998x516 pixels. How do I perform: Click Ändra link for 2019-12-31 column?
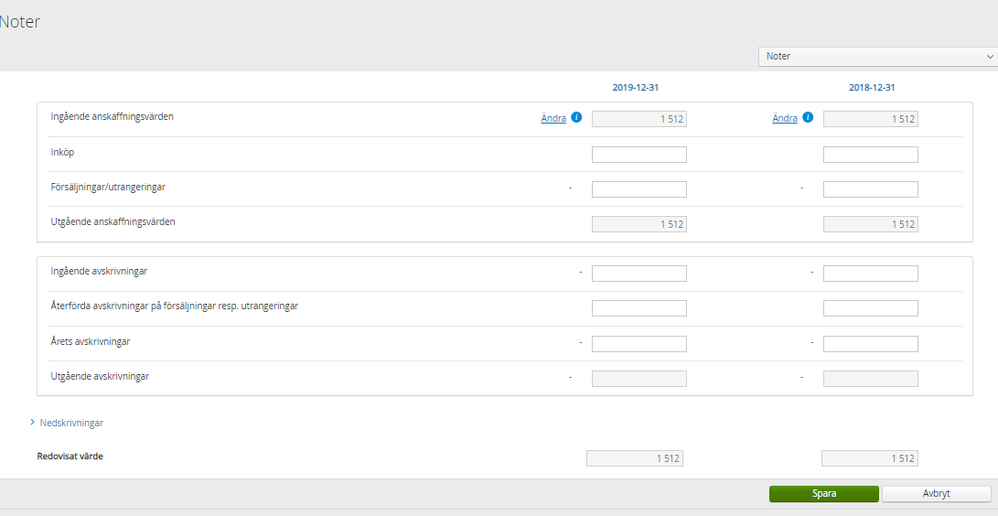(553, 118)
